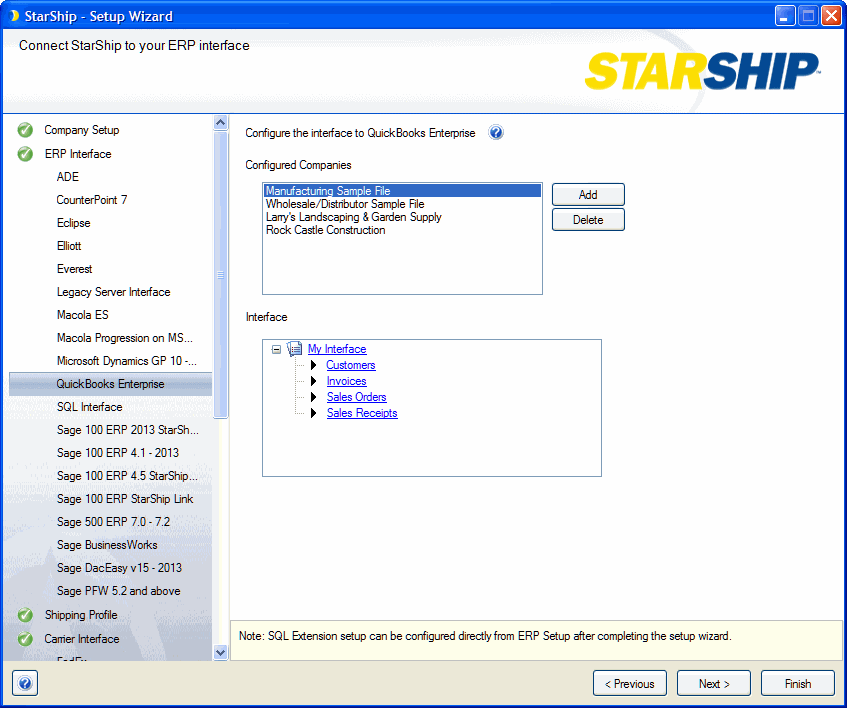Screen dimensions: 847x708
Task: Click the Delete company button
Action: (588, 220)
